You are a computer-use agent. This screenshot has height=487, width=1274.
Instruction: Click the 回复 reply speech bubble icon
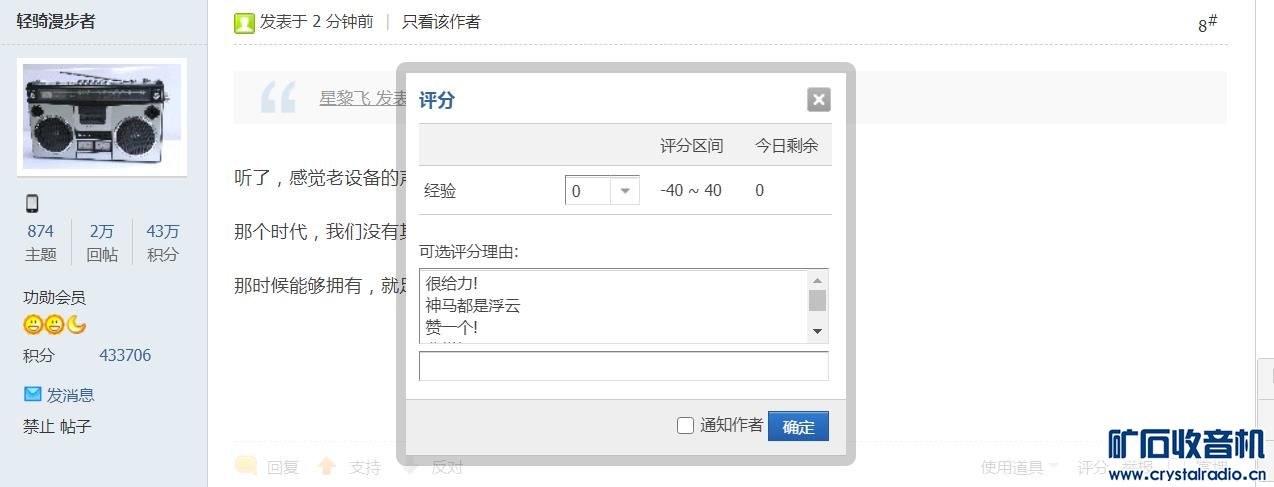(246, 466)
